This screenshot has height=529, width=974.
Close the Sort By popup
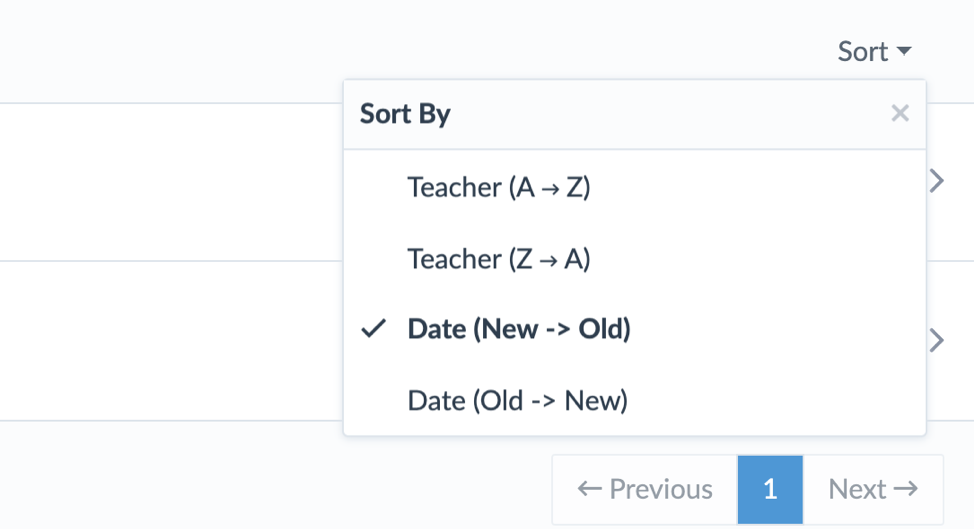(900, 113)
